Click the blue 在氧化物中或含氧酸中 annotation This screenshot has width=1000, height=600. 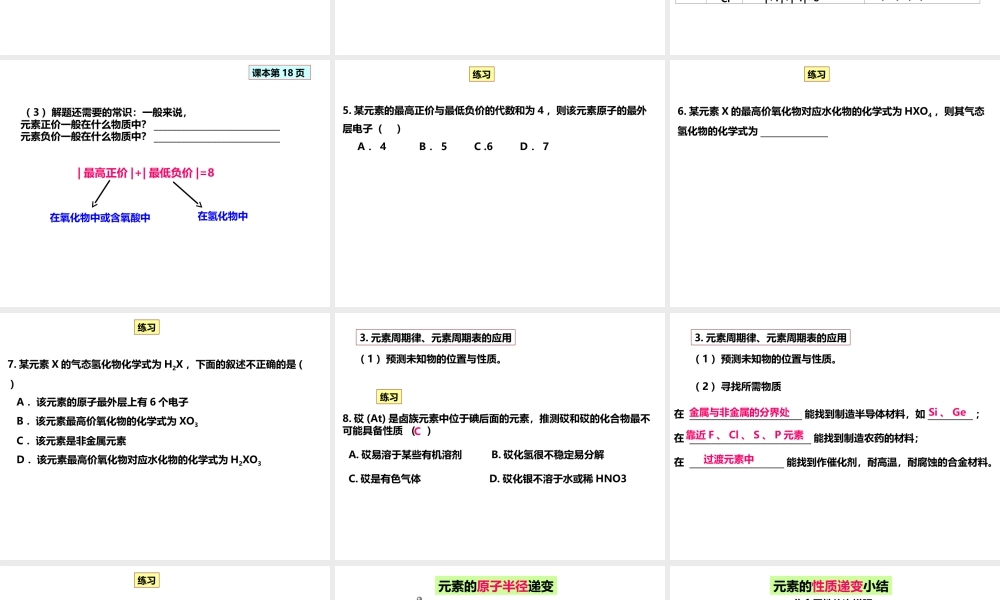[100, 218]
